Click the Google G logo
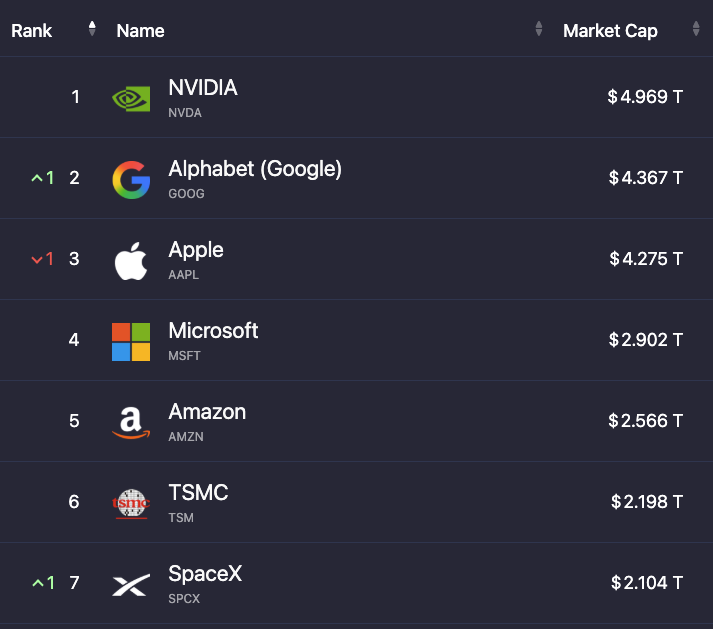Image resolution: width=713 pixels, height=629 pixels. coord(131,180)
